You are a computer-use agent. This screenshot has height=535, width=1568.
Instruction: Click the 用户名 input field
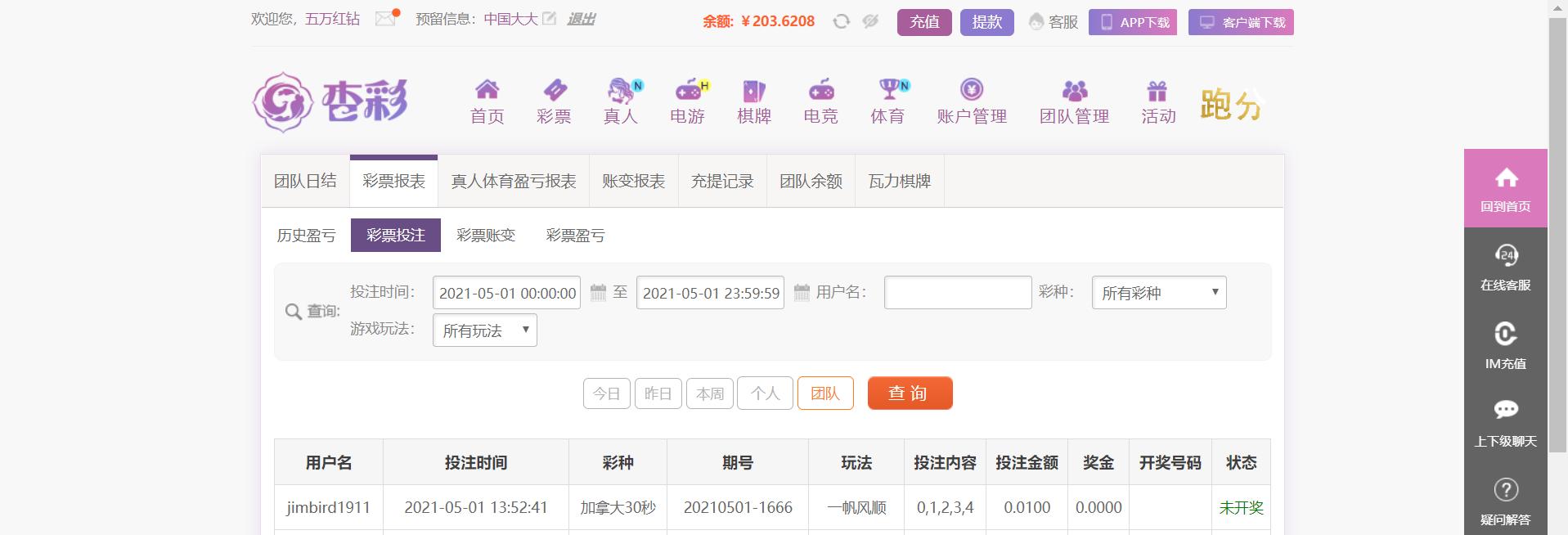[x=958, y=293]
